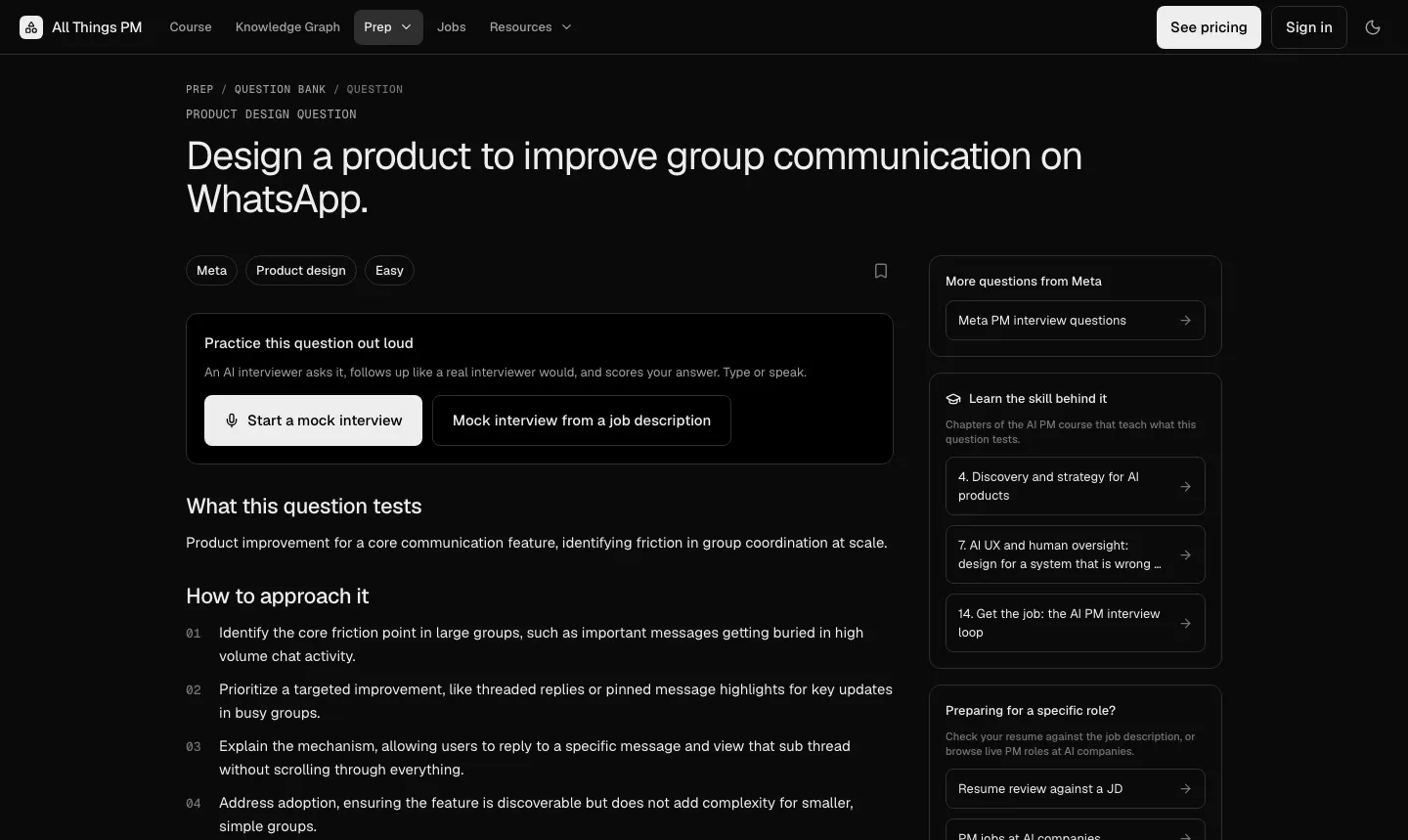Click the microphone icon in Start a mock interview
Image resolution: width=1408 pixels, height=840 pixels.
232,420
